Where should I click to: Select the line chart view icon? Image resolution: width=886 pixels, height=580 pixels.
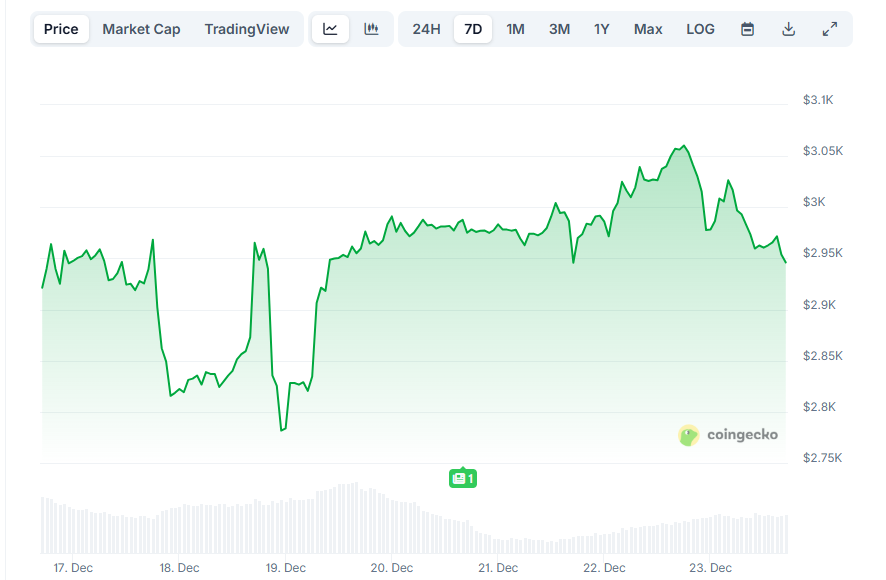point(330,29)
